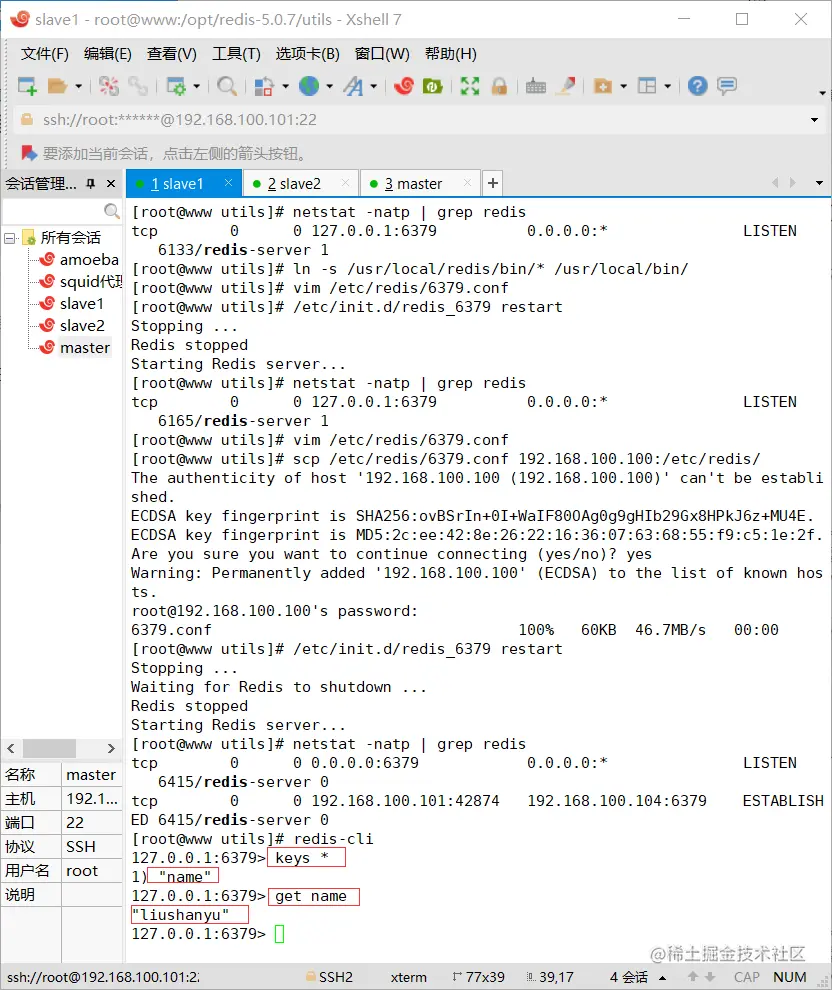The width and height of the screenshot is (832, 990).
Task: Open the 文件(F) menu
Action: [44, 54]
